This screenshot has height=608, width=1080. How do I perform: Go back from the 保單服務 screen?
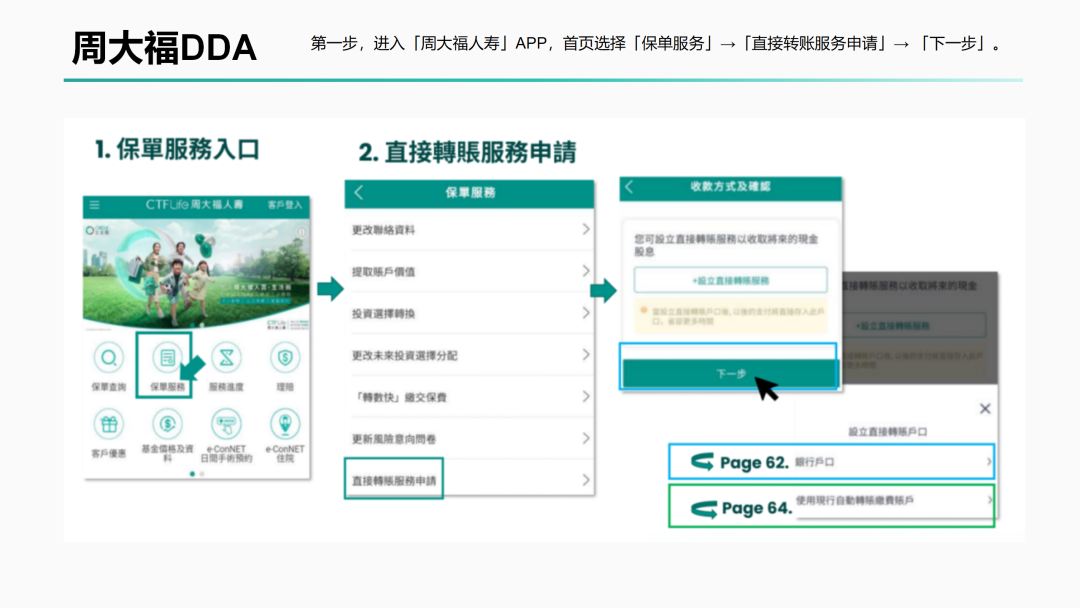pos(359,193)
